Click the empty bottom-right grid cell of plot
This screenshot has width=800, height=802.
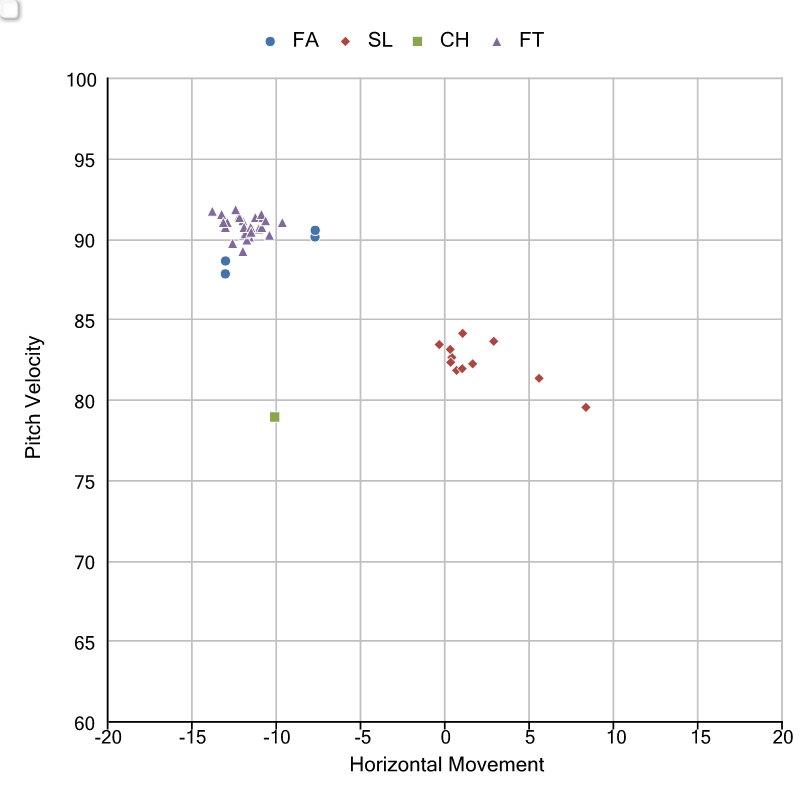tap(740, 681)
